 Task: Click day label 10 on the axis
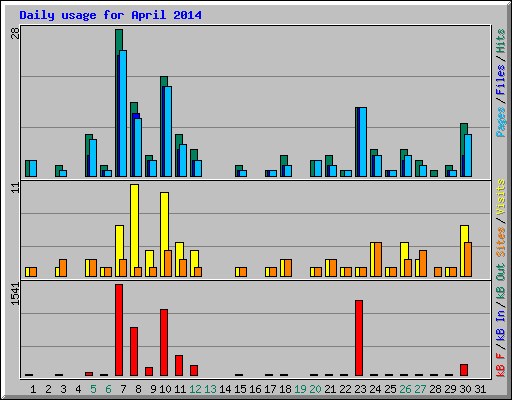[165, 389]
